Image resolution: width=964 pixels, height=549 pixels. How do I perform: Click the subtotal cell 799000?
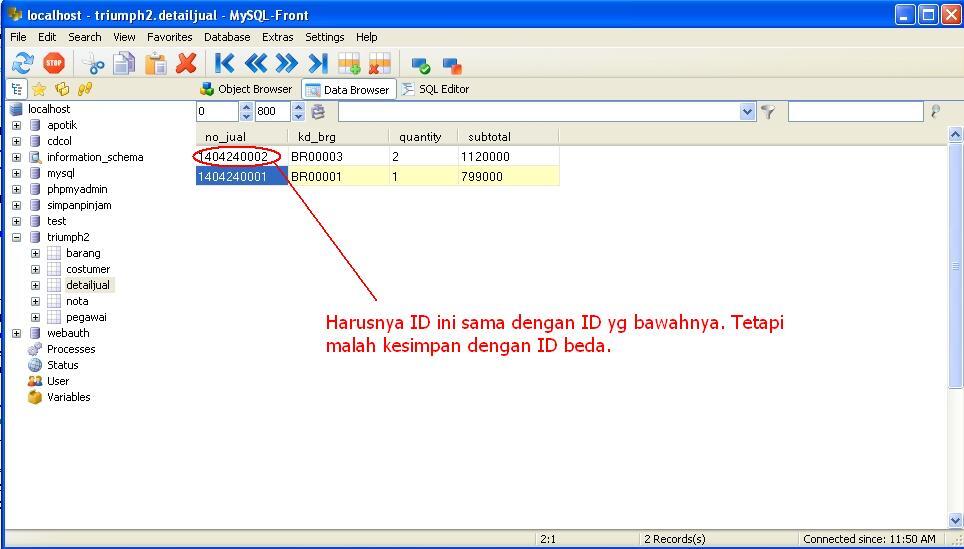click(x=508, y=176)
